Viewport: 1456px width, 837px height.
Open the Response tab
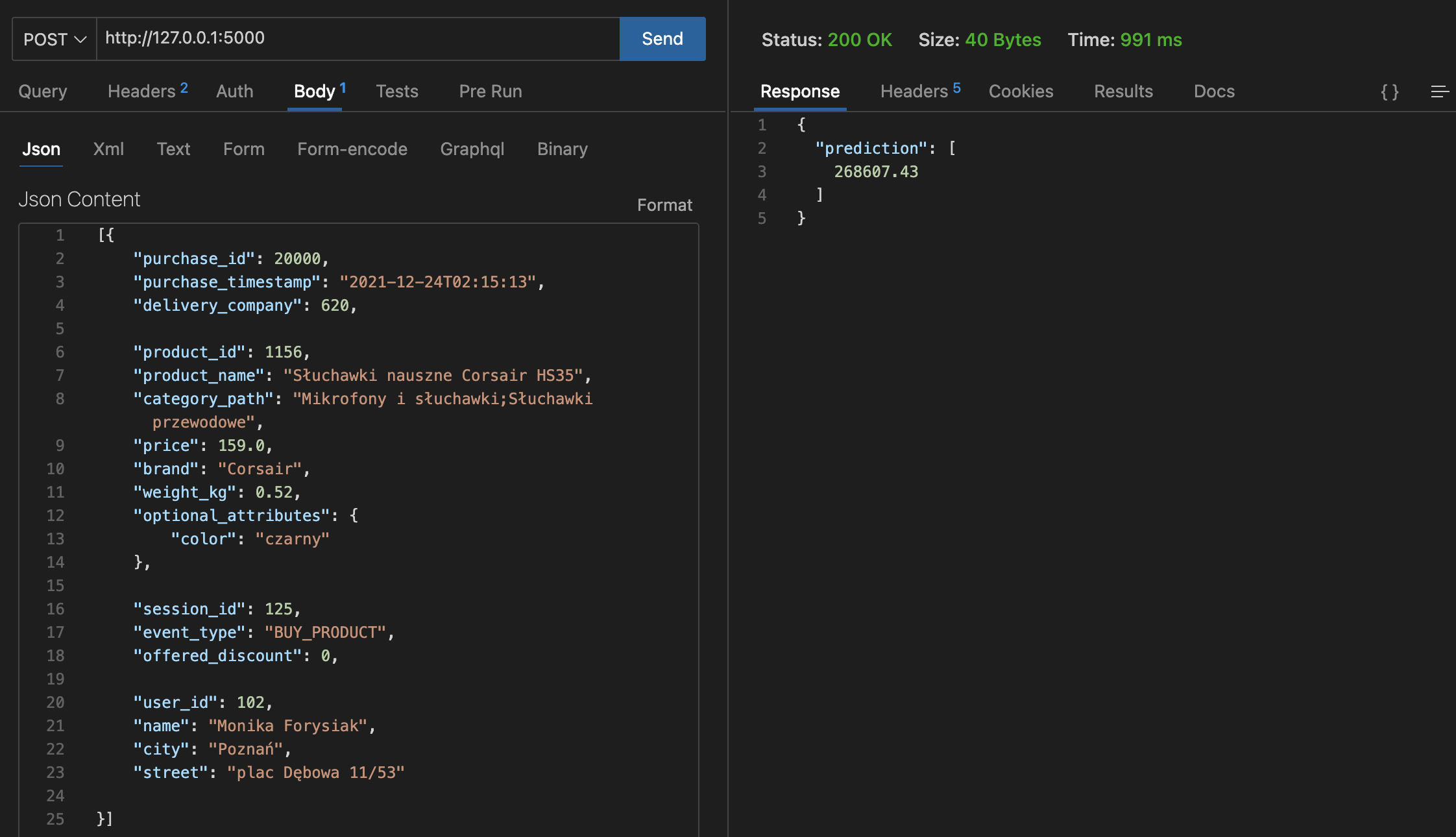click(800, 91)
